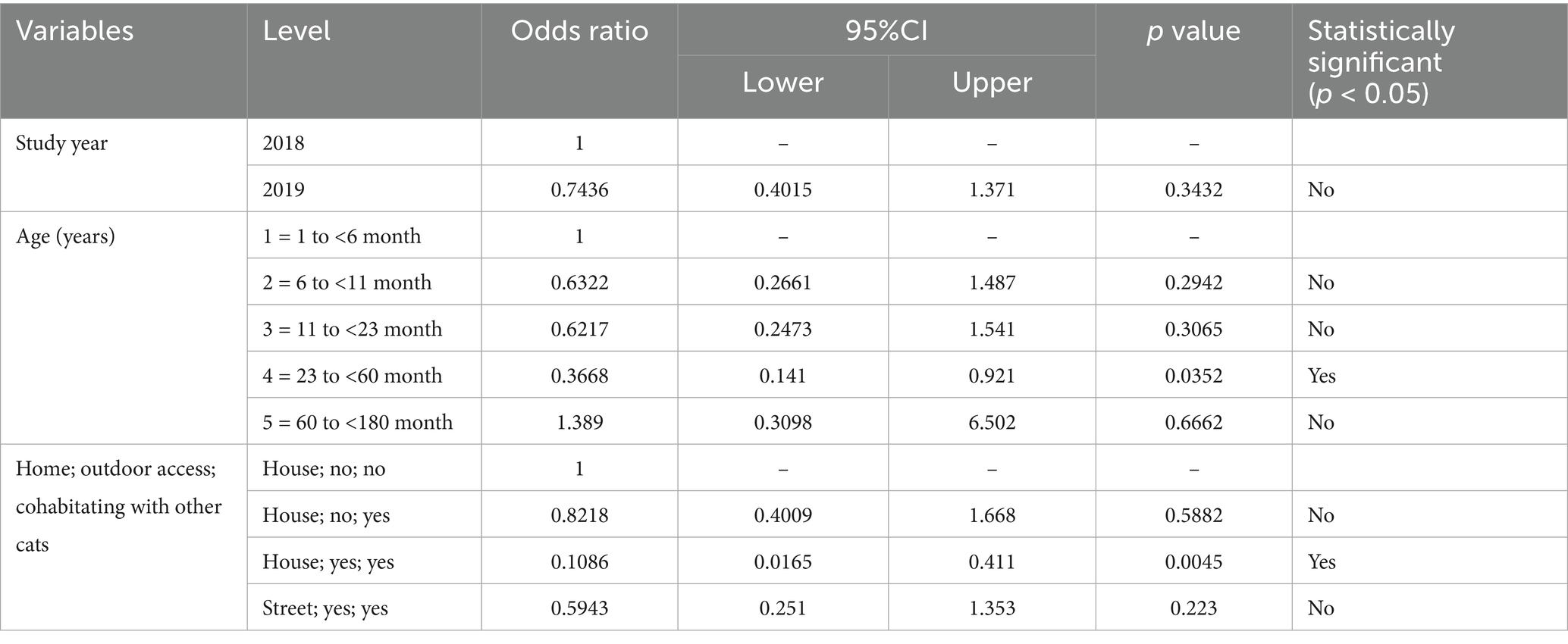Select the 'Age (years)' variable cell

pos(65,236)
